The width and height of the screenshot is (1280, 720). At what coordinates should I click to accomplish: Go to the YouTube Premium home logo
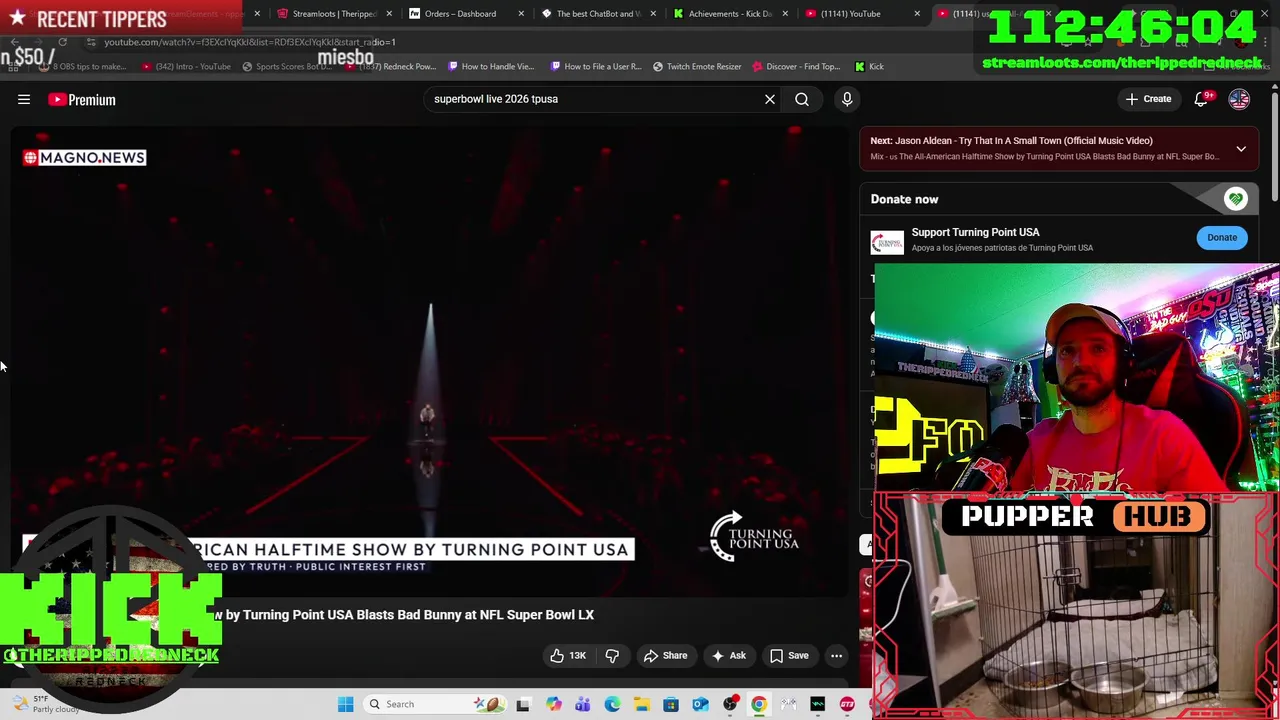(x=82, y=99)
